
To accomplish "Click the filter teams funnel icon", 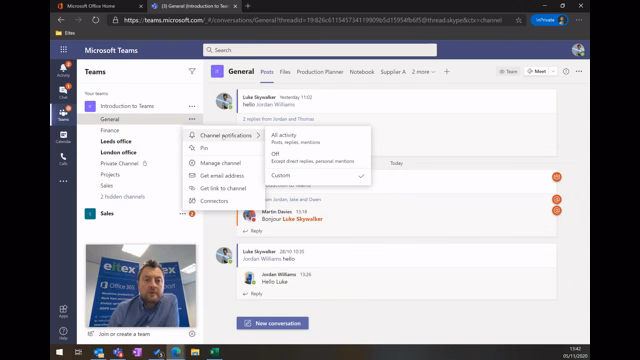I will [x=192, y=71].
